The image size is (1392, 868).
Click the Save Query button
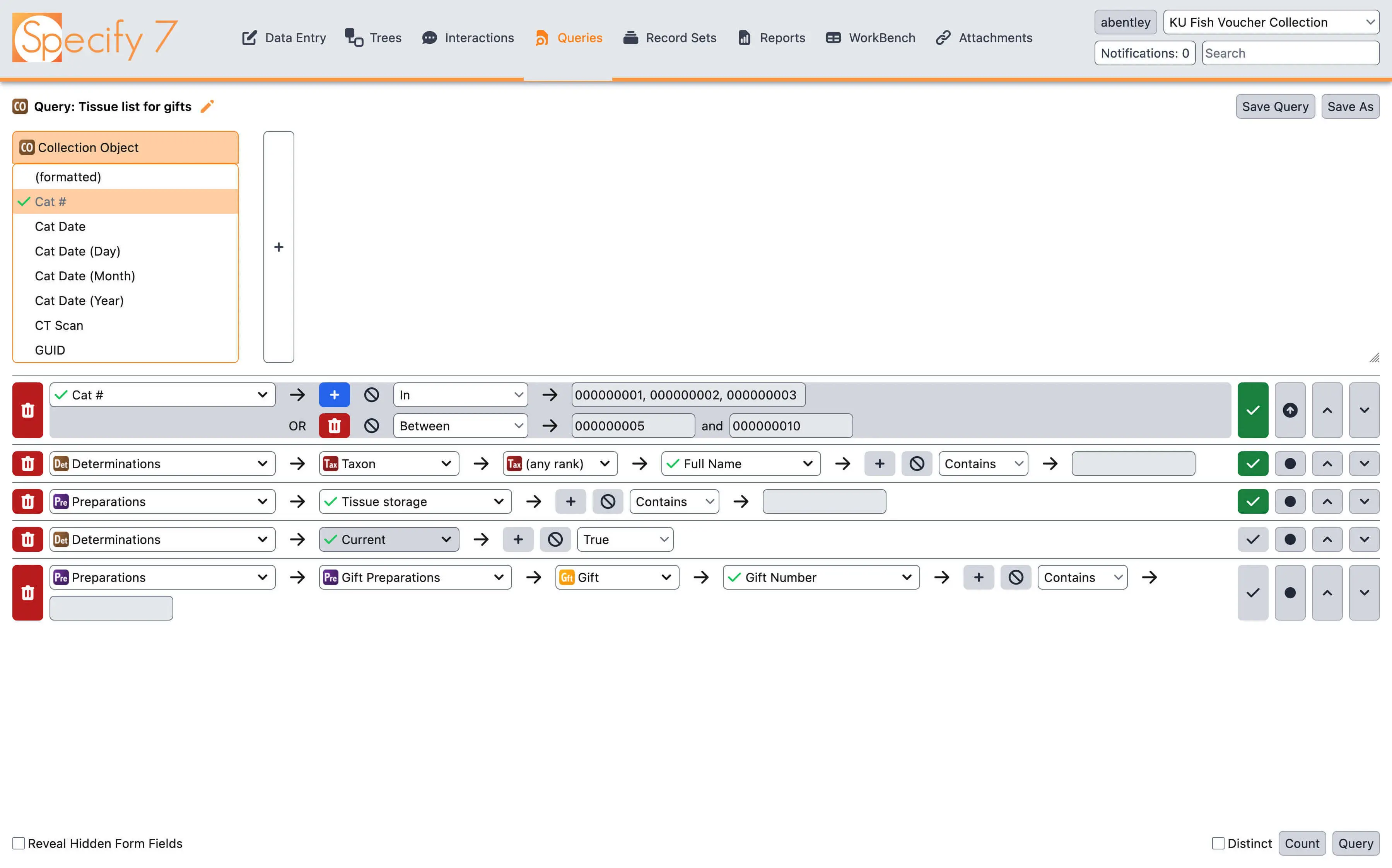click(x=1275, y=106)
